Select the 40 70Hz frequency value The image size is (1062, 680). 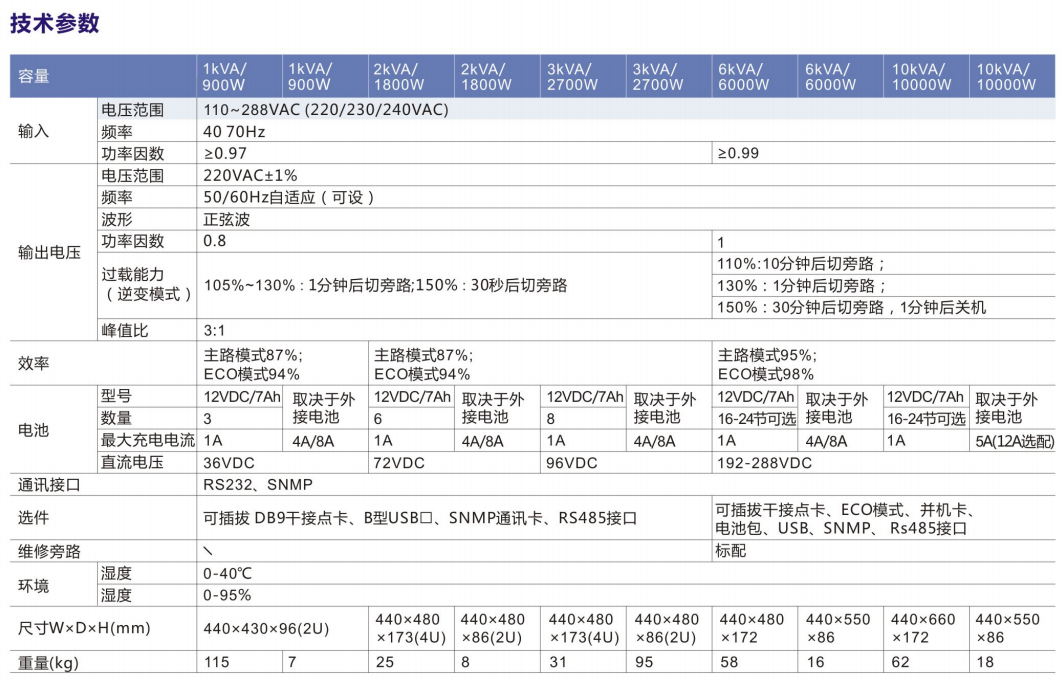coord(234,131)
